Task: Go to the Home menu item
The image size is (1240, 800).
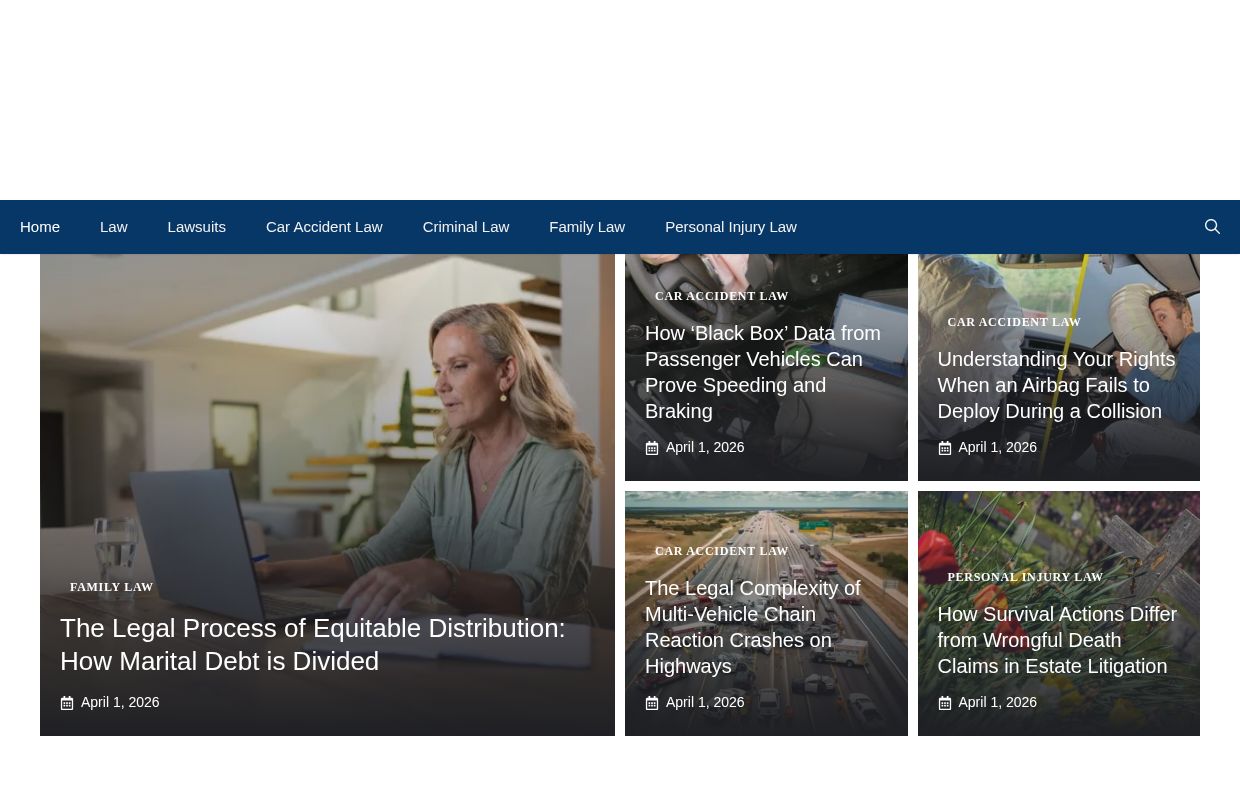Action: 40,227
